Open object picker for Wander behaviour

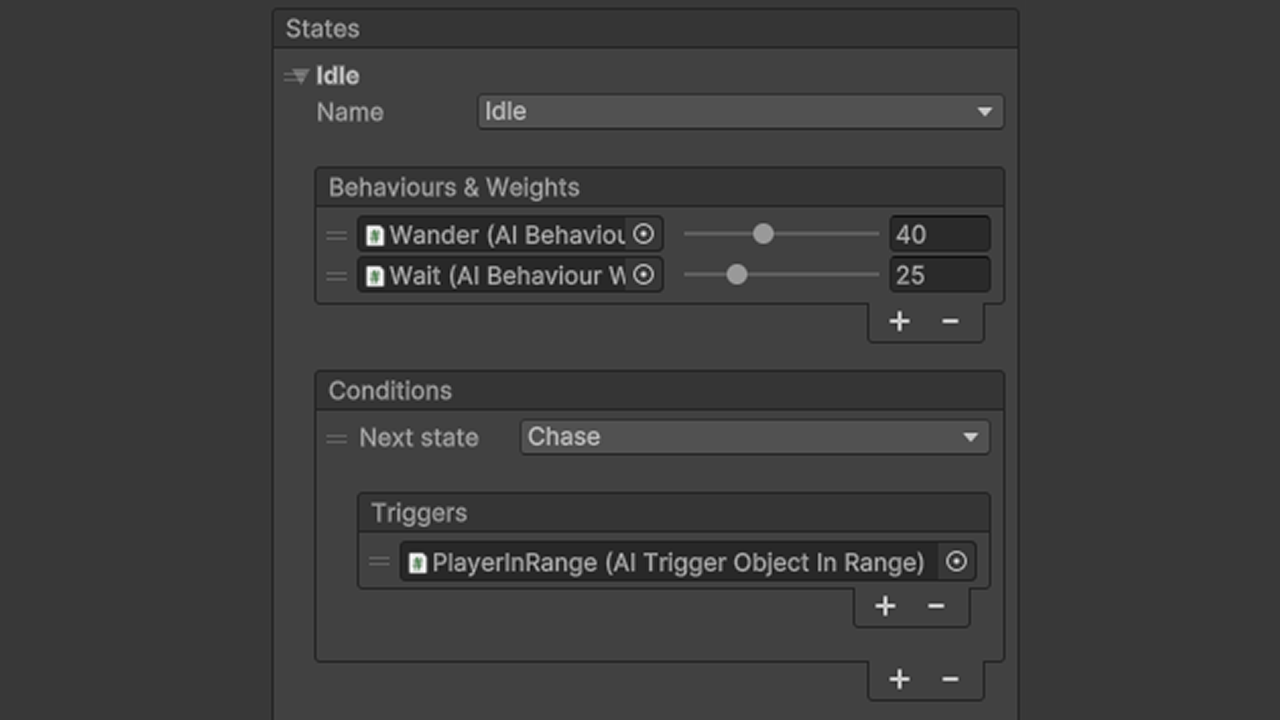click(x=644, y=234)
